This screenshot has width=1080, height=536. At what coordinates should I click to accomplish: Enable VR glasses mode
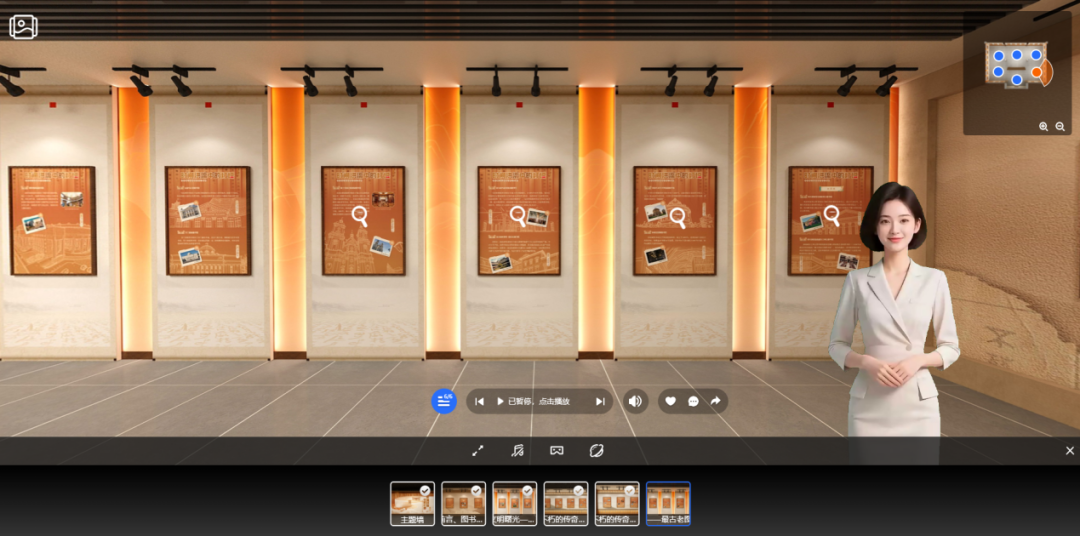coord(557,451)
